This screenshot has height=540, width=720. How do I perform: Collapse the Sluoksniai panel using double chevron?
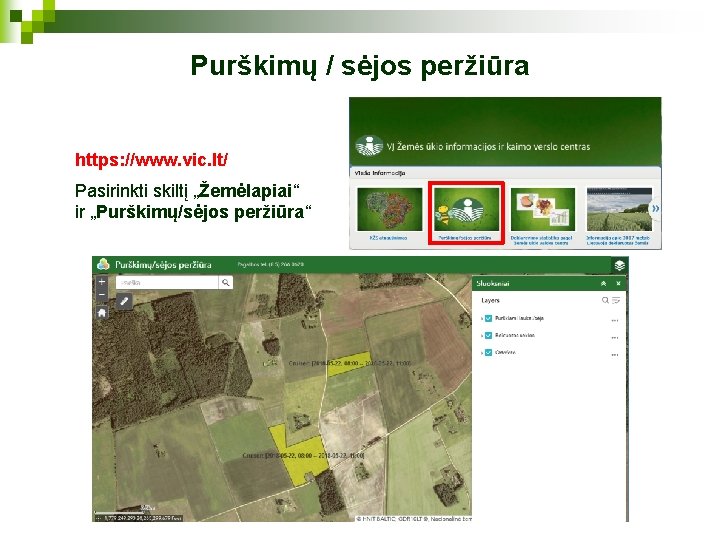click(603, 284)
